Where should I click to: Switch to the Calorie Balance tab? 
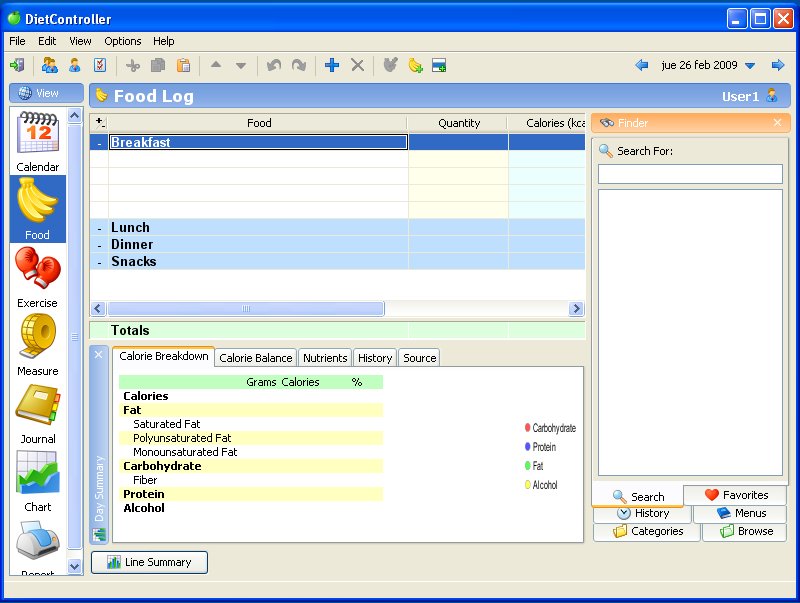tap(256, 358)
